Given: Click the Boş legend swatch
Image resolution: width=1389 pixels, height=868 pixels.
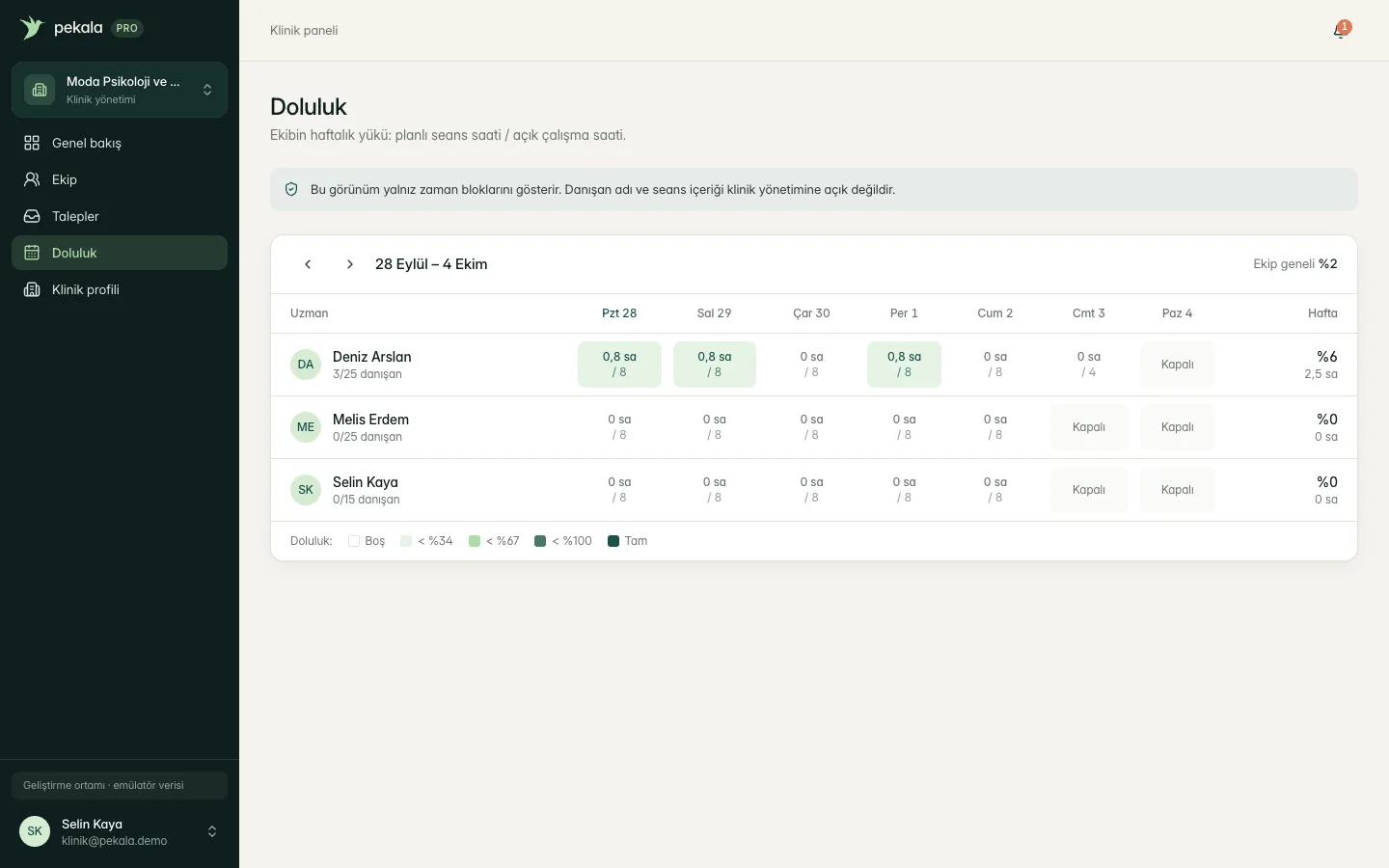Looking at the screenshot, I should click(x=354, y=541).
